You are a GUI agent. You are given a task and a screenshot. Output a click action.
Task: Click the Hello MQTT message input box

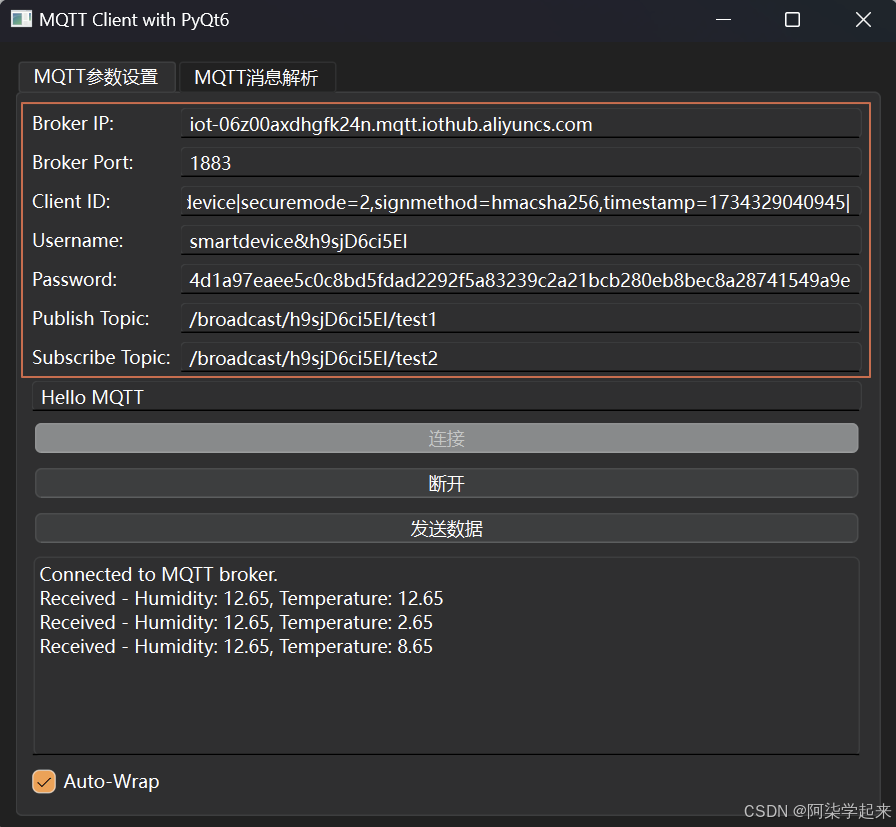(446, 396)
